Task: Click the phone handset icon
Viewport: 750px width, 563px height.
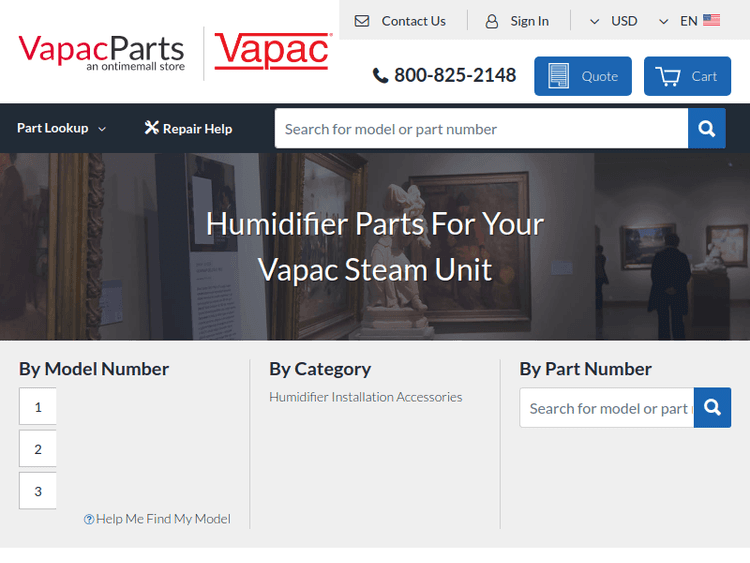Action: [x=380, y=76]
